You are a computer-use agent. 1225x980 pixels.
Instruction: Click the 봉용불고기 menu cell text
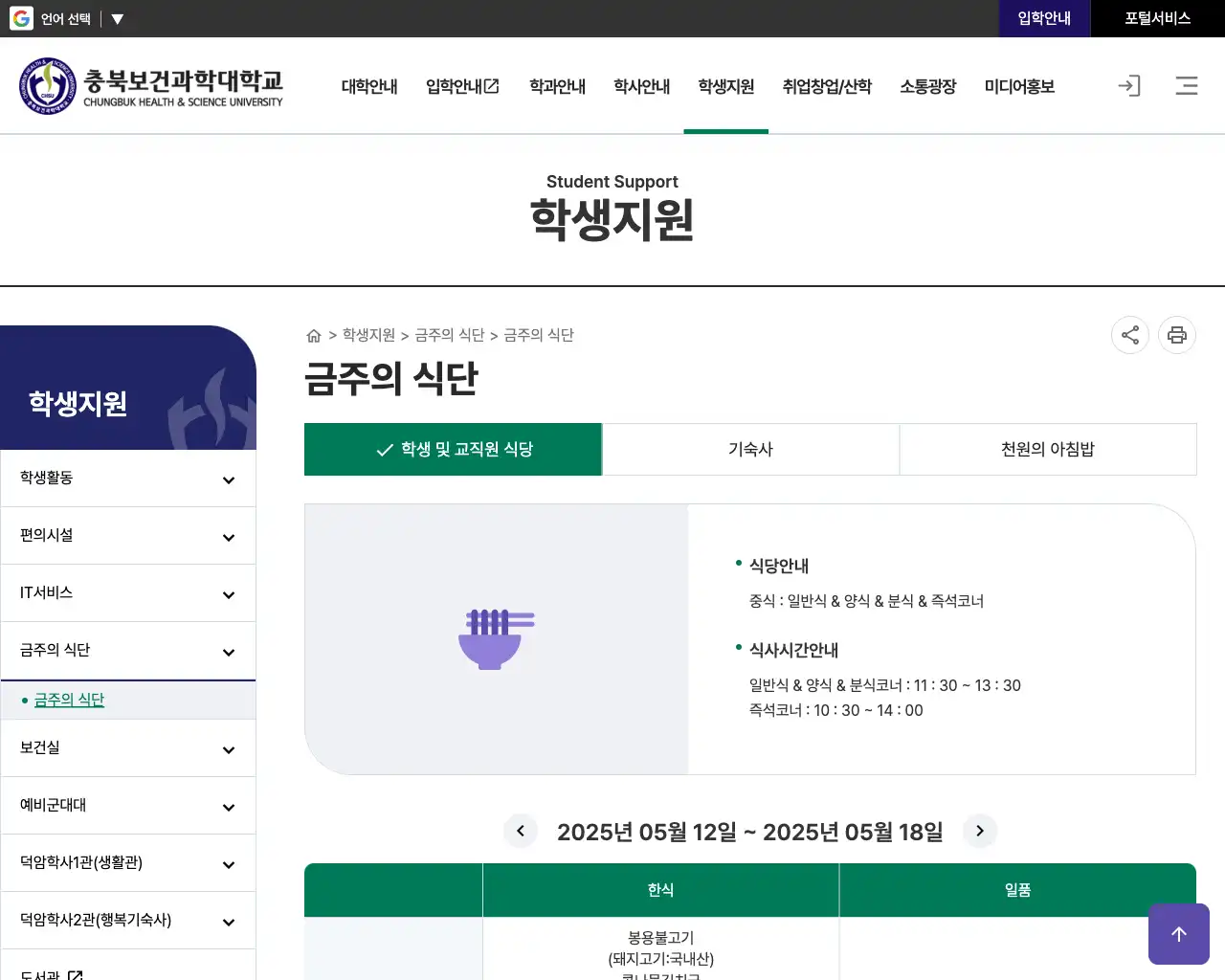coord(660,938)
